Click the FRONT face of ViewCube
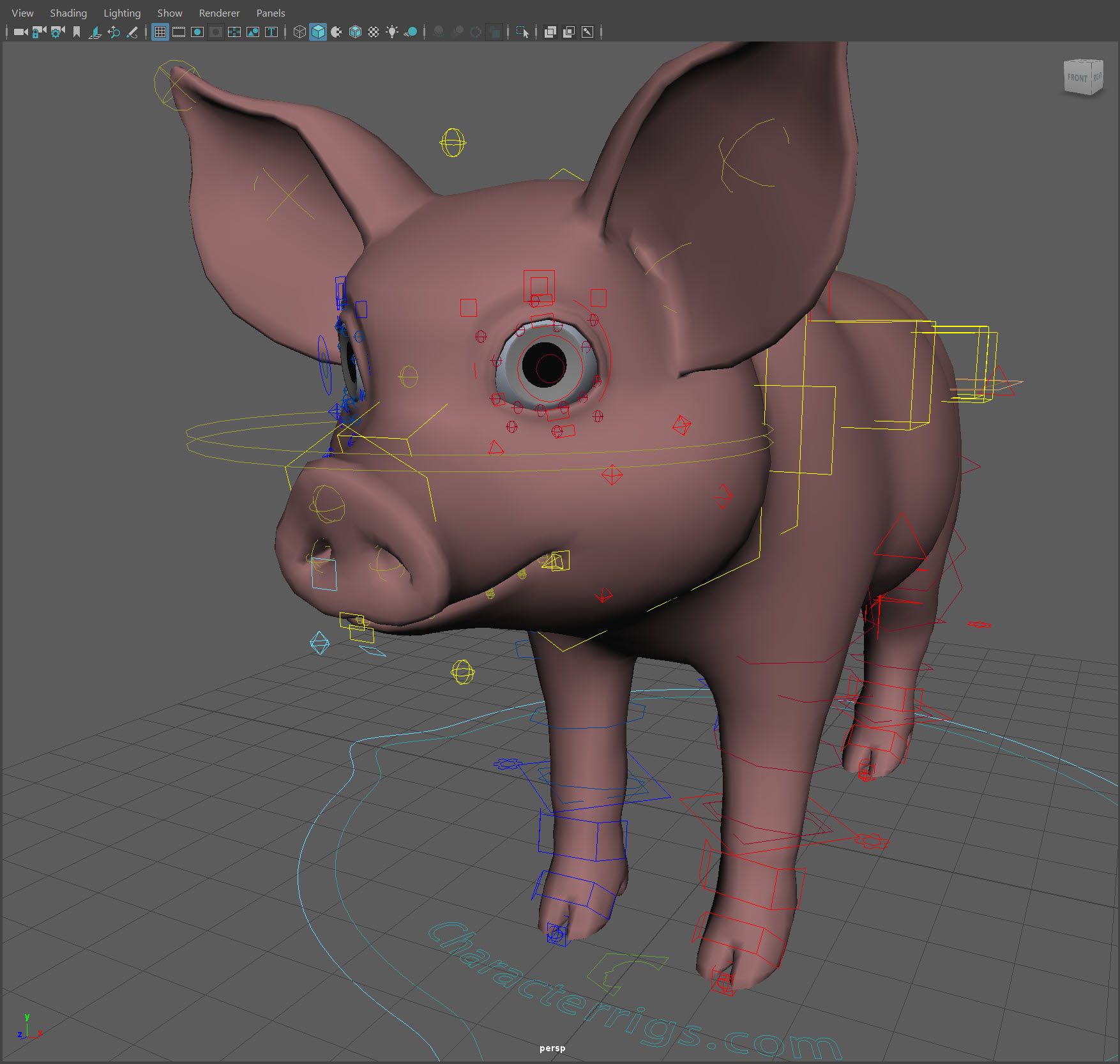The height and width of the screenshot is (1064, 1120). pos(1077,78)
